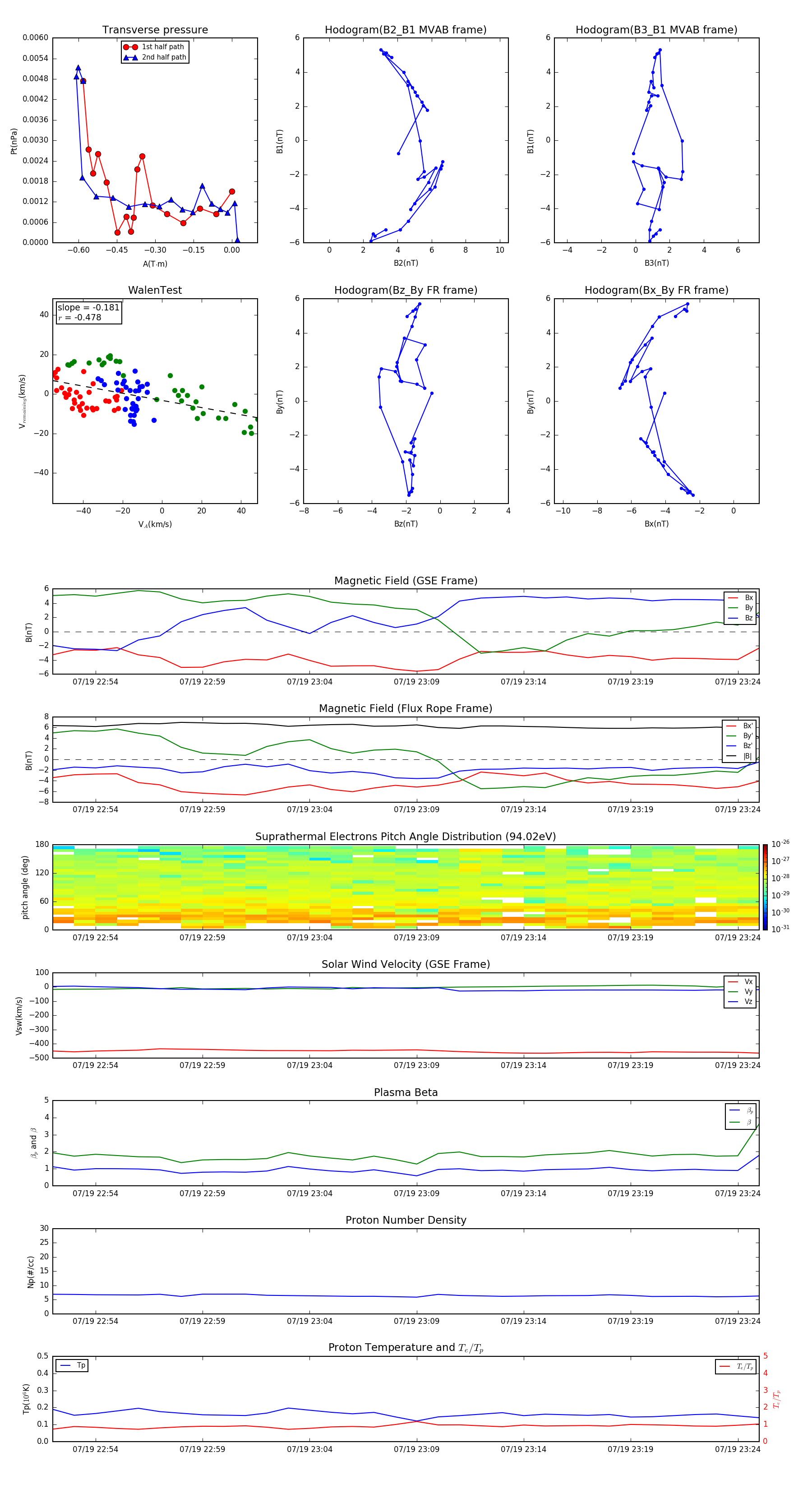Click the "Plasma Beta" plot title
Viewport: 812px width, 1489px height.
coord(406,1092)
